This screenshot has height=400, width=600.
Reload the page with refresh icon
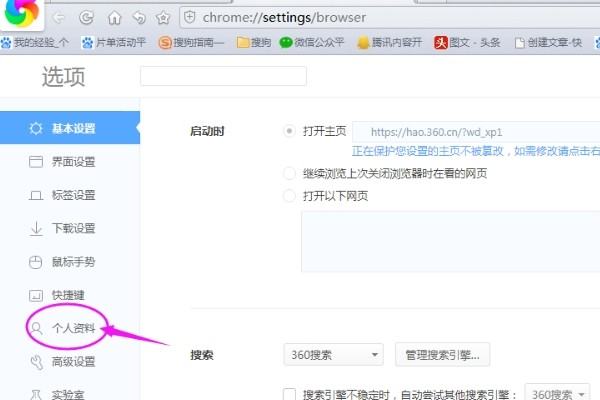(x=87, y=18)
